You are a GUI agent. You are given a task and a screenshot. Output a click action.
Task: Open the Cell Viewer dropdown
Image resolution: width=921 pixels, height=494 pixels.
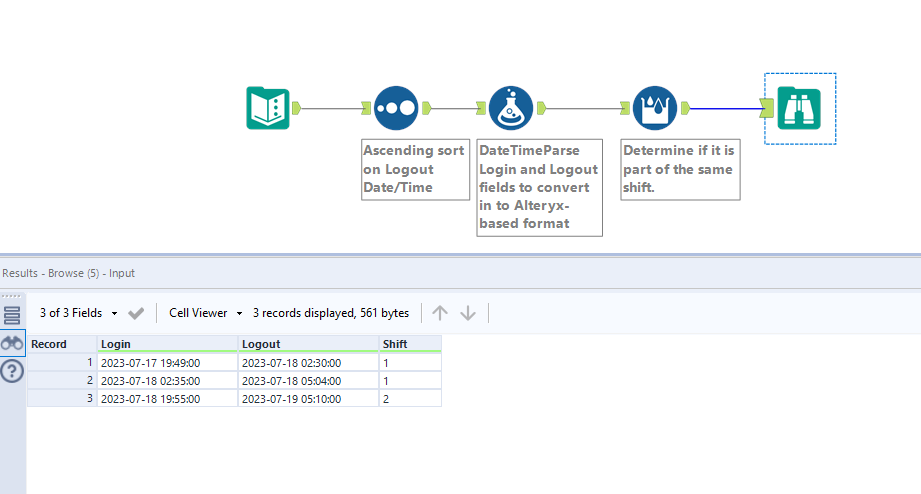206,313
